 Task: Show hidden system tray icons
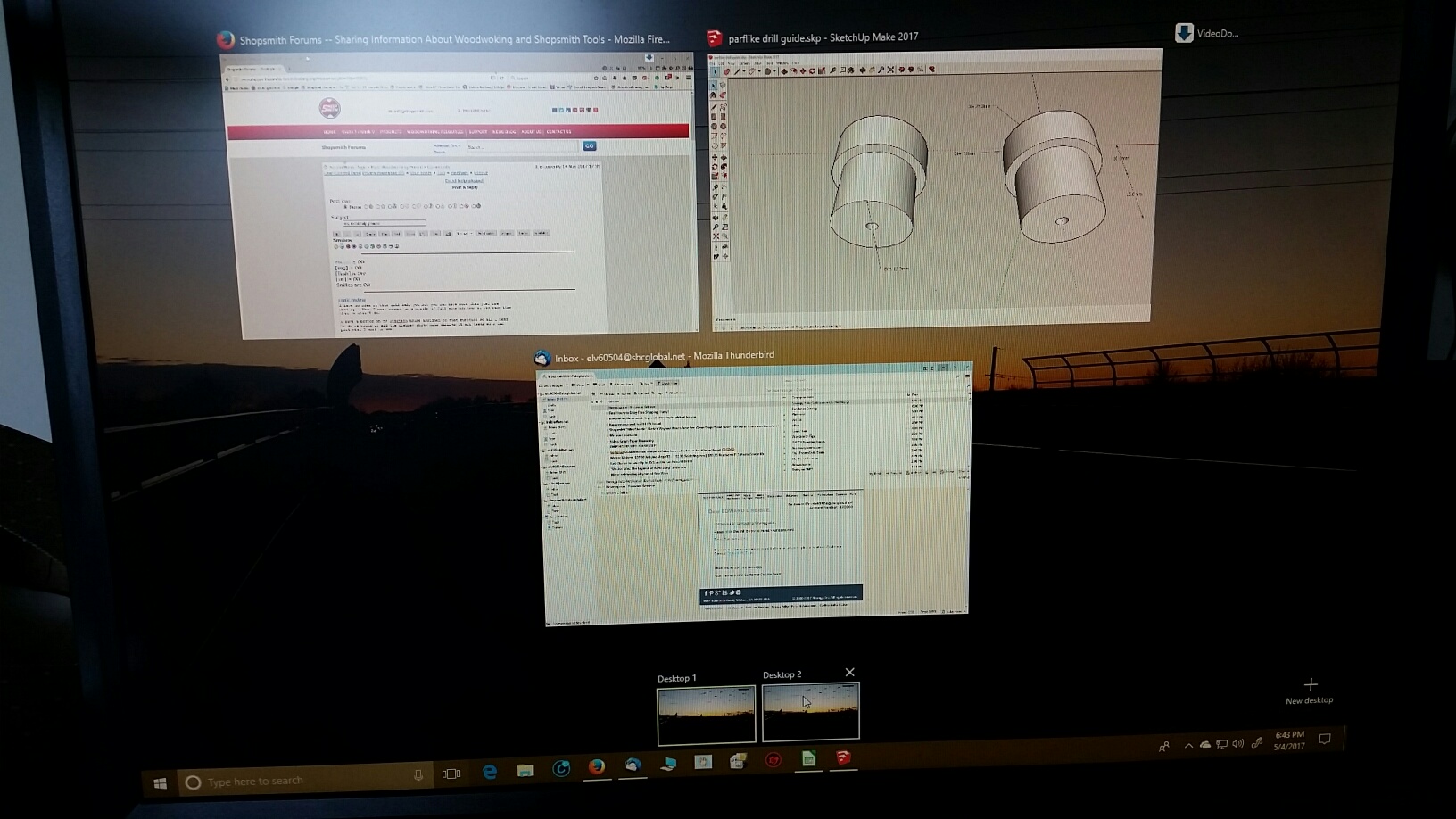point(1188,745)
